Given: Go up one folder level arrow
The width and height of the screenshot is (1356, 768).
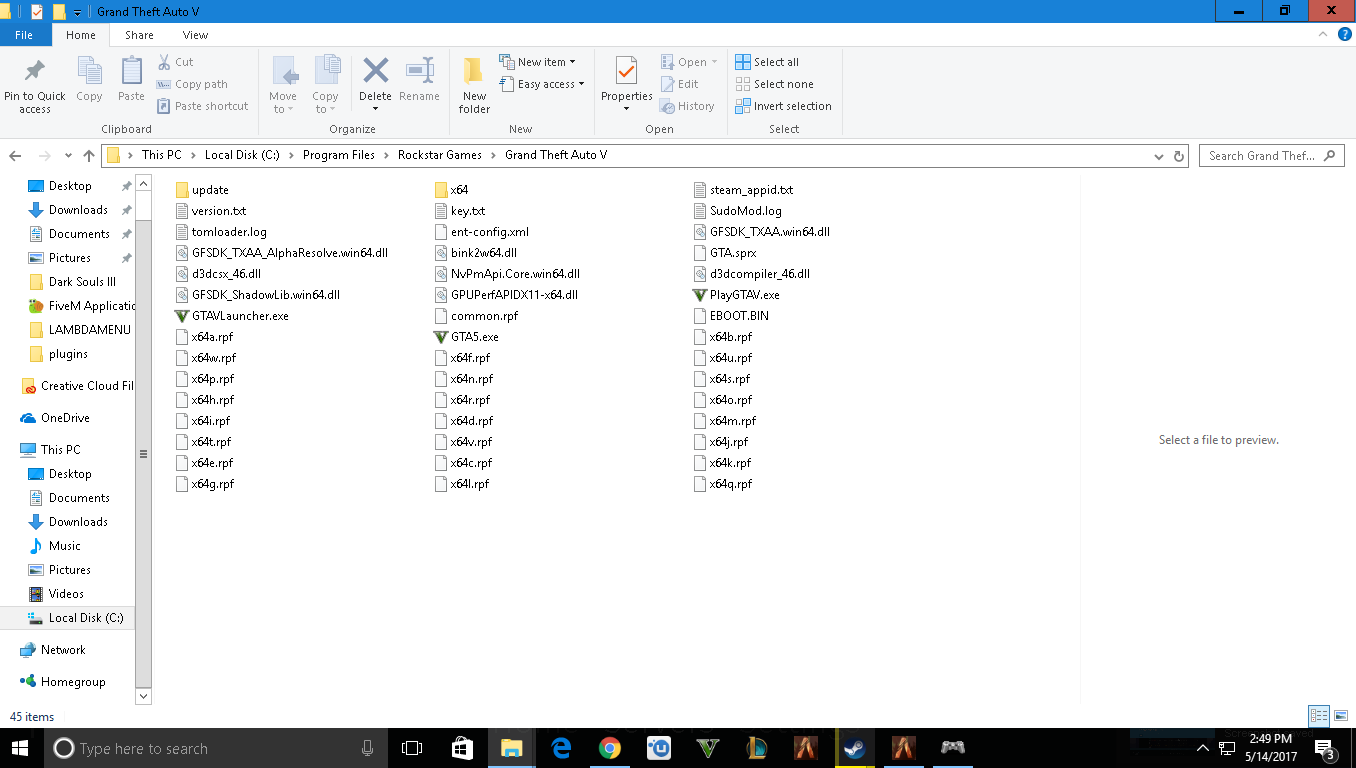Looking at the screenshot, I should click(x=89, y=156).
